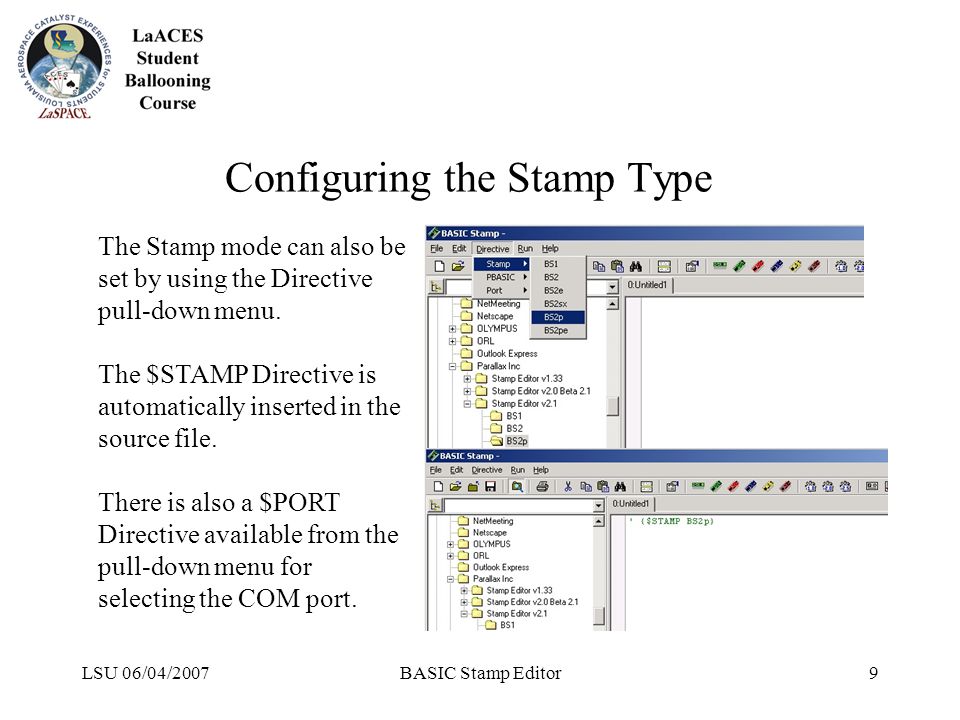This screenshot has height=720, width=960.
Task: Click Open folder icon in lower BASIC Stamp window
Action: tap(455, 487)
